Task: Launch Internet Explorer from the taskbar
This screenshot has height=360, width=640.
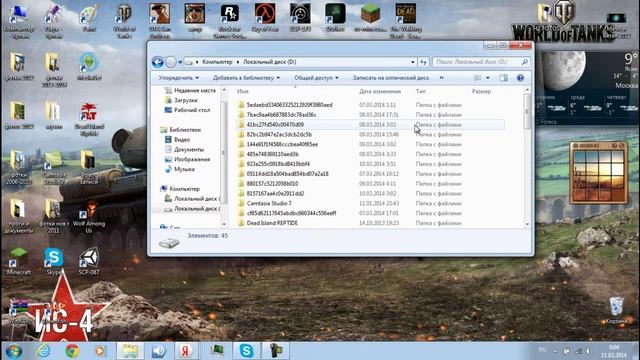Action: click(42, 351)
